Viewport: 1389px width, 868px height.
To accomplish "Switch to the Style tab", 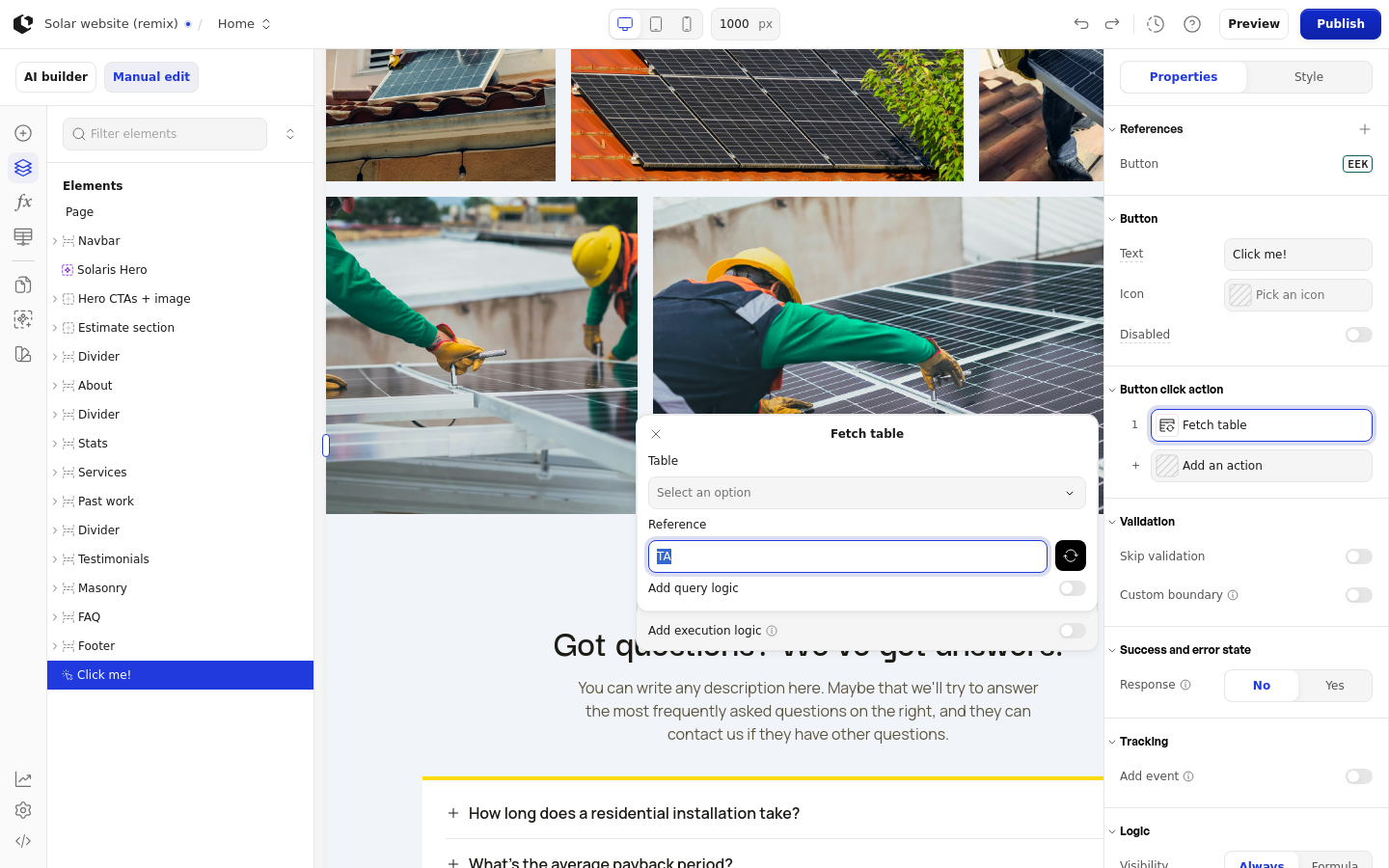I will [1309, 77].
